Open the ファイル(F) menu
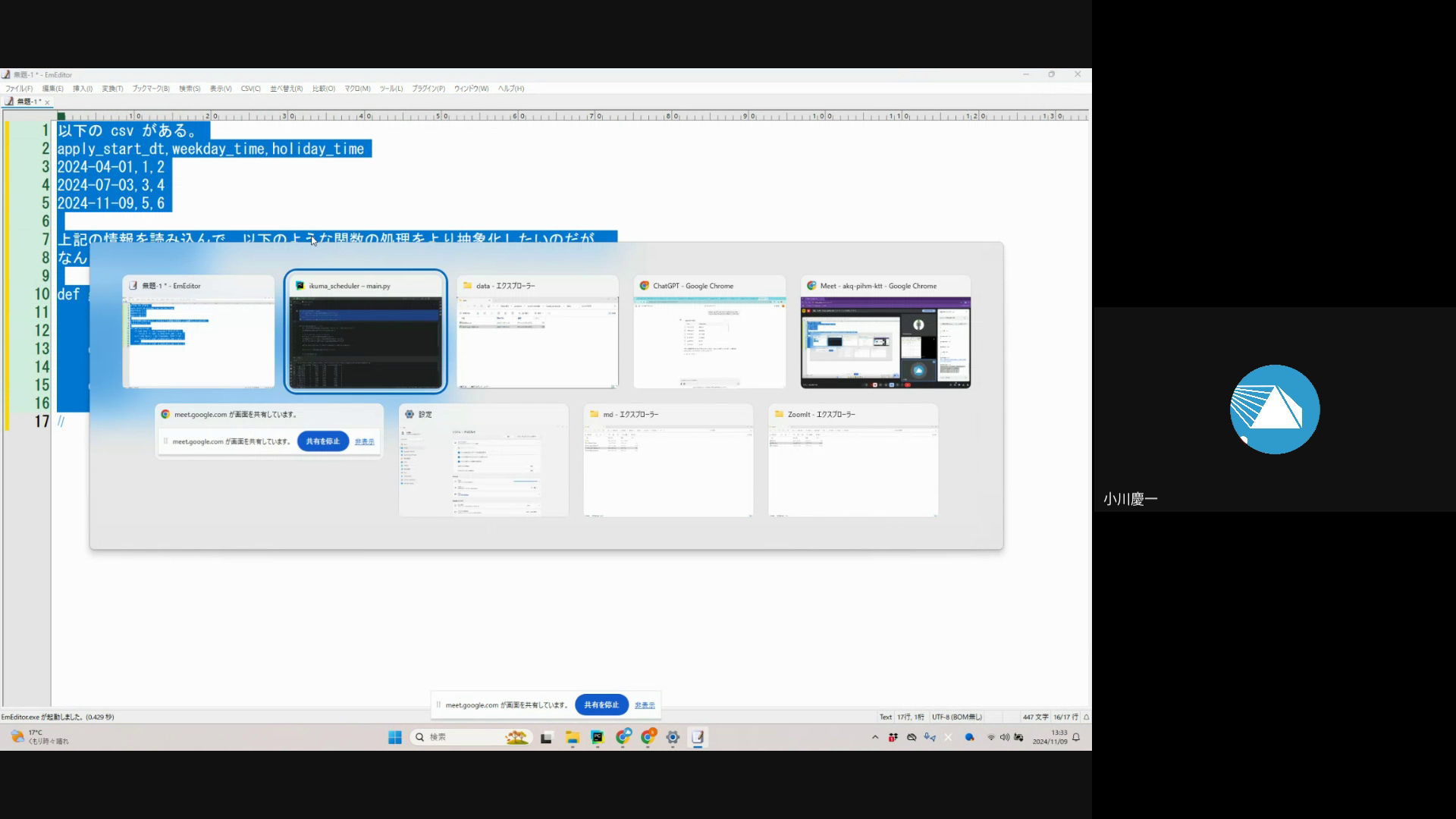1456x819 pixels. pyautogui.click(x=19, y=89)
